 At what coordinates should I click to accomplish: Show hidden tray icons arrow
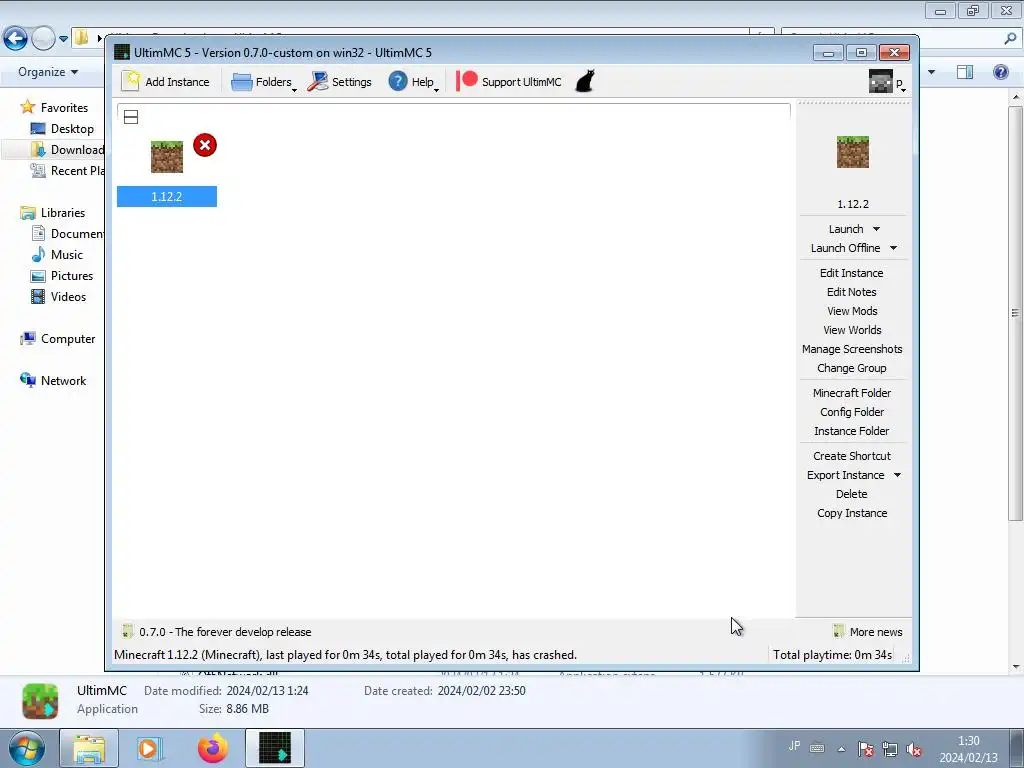click(x=841, y=749)
